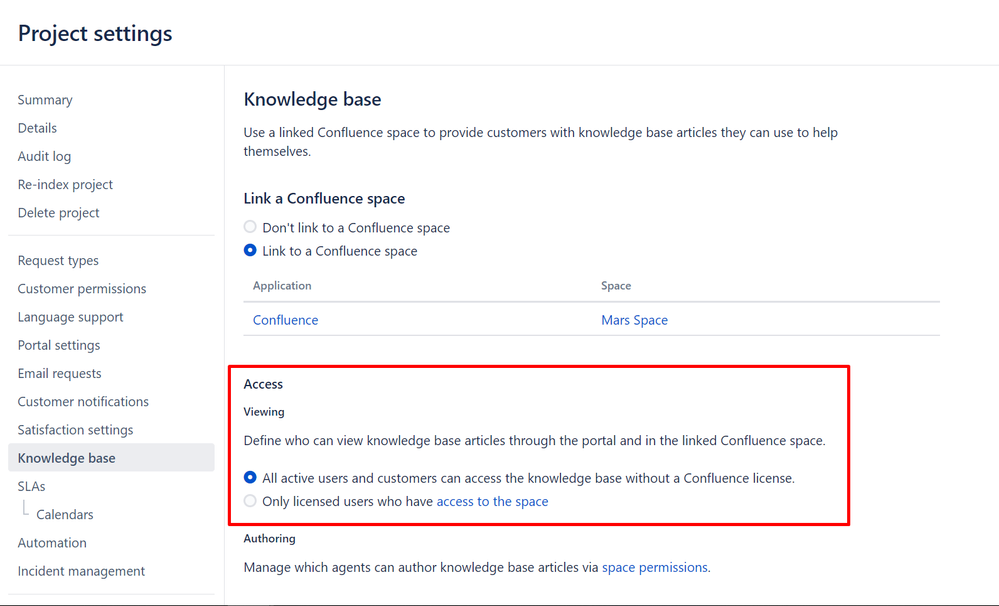Open Customer notifications settings
This screenshot has width=999, height=606.
tap(83, 401)
